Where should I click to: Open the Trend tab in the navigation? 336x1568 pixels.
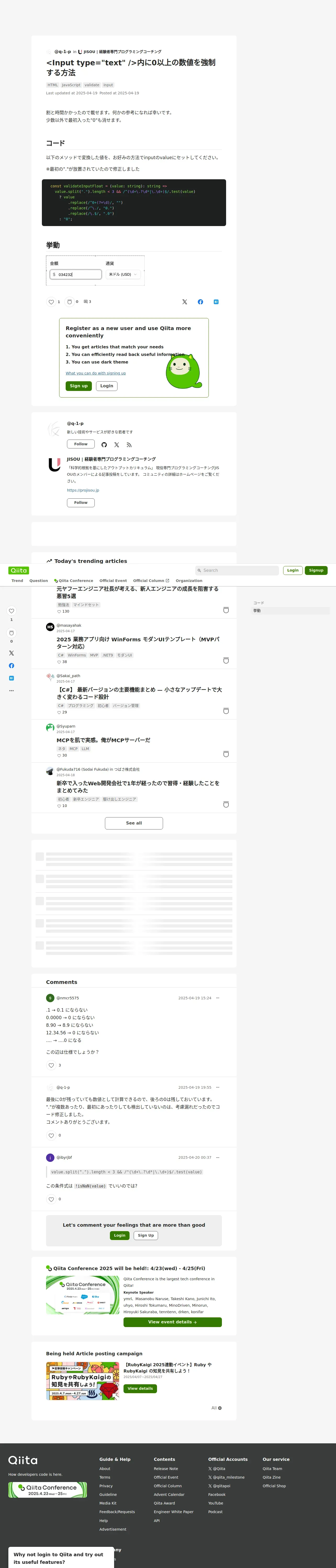tap(17, 581)
